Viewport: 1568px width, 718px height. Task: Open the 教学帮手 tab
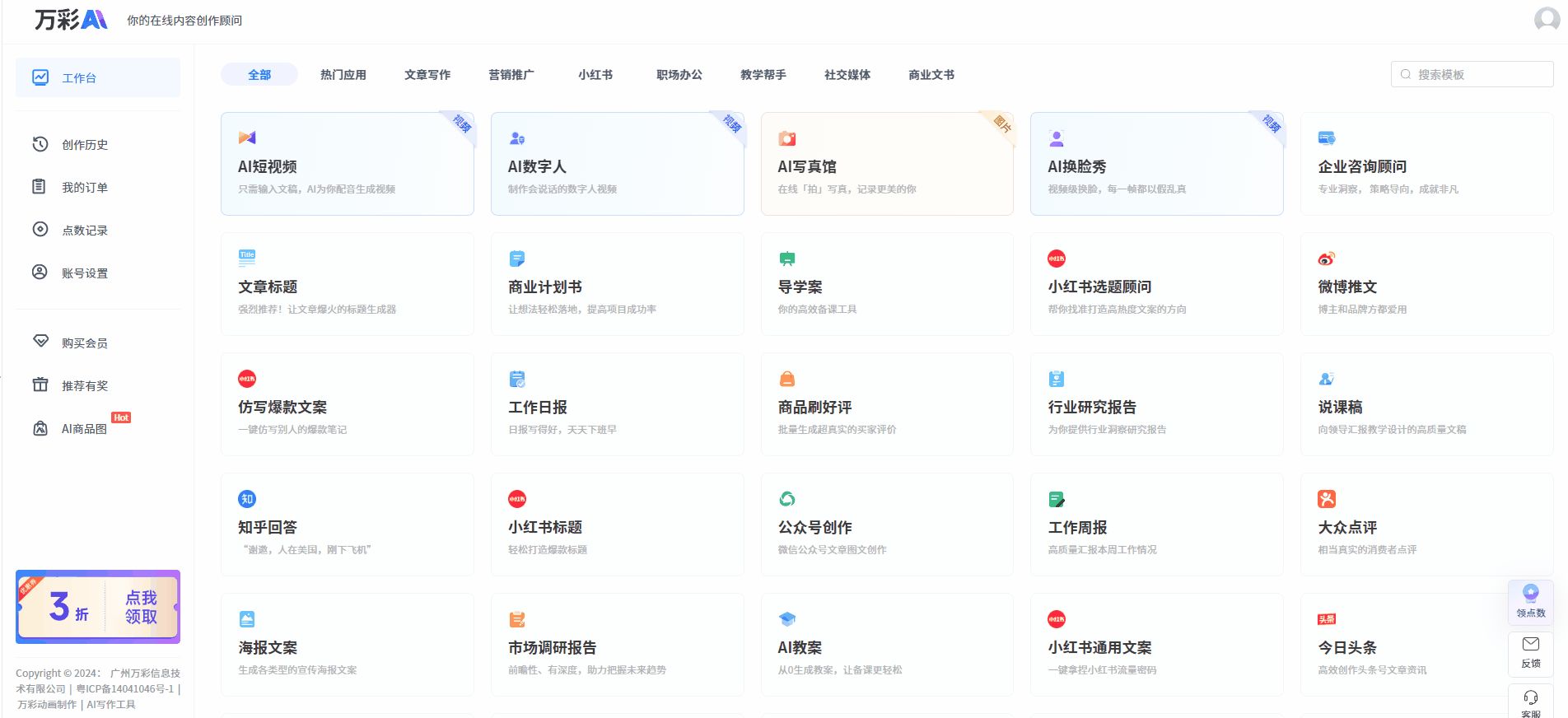[763, 75]
